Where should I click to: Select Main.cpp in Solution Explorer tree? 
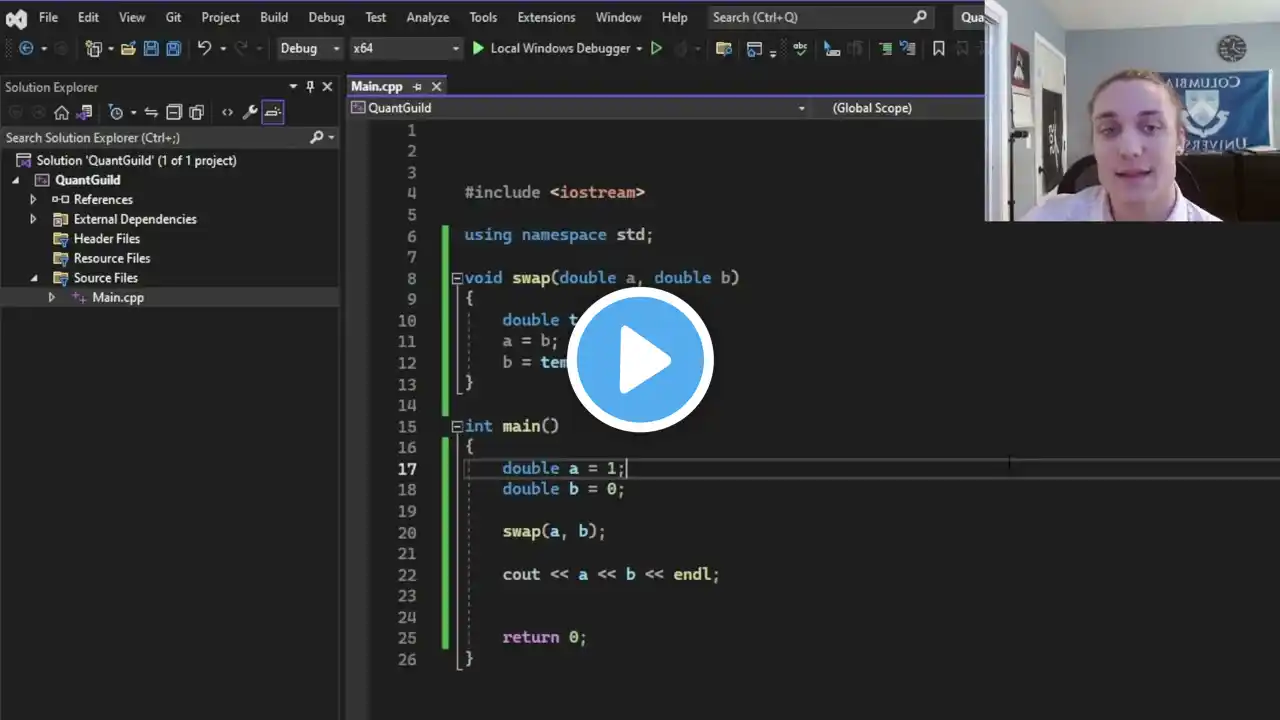(118, 297)
